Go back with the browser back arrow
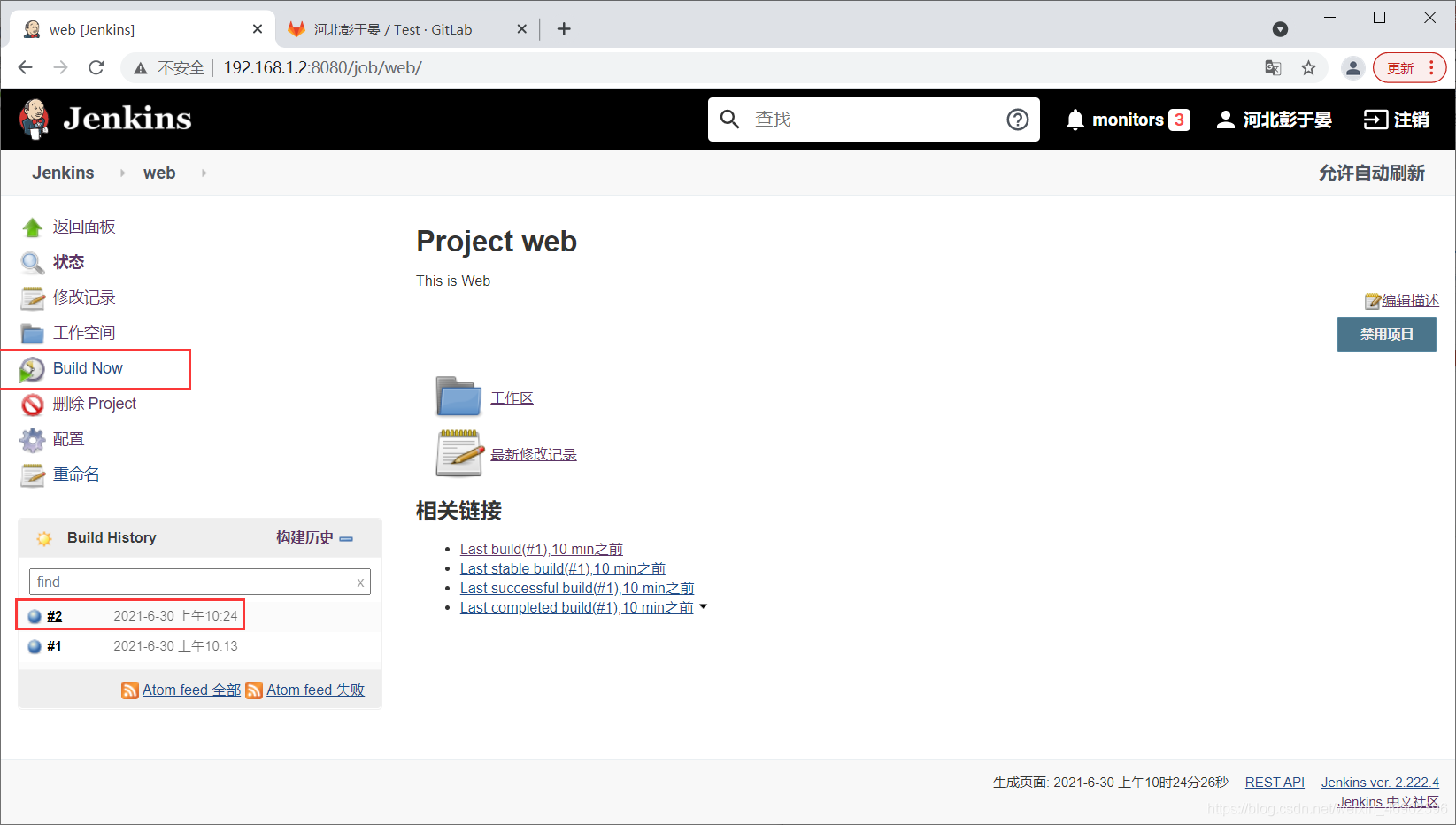 point(26,67)
